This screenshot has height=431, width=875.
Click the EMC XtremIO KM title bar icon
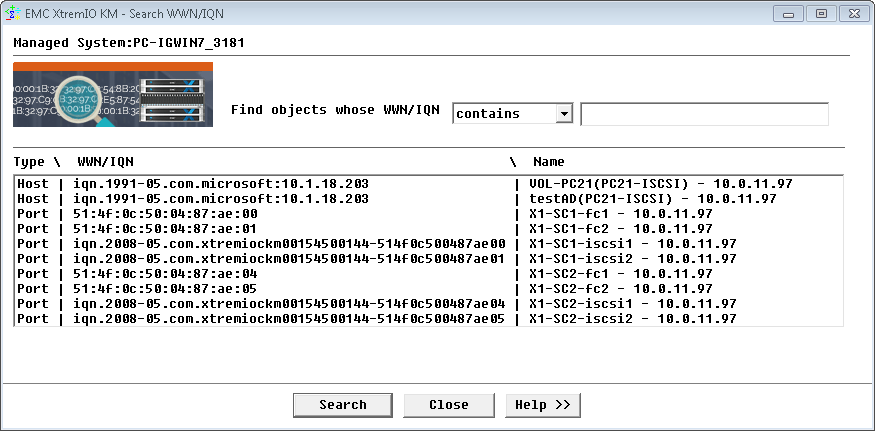pos(12,13)
